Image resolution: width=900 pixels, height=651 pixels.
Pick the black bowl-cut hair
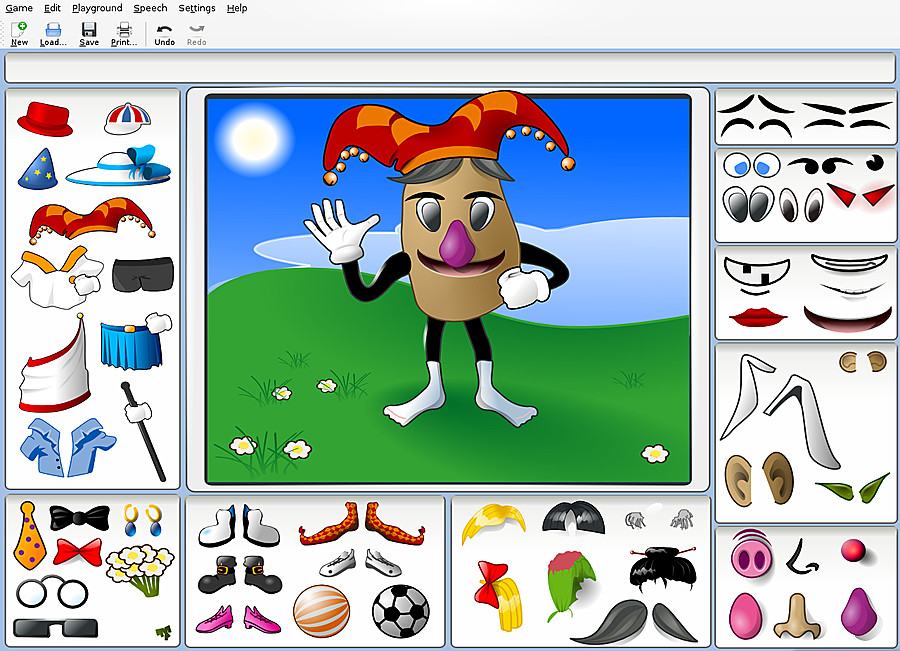(x=573, y=518)
